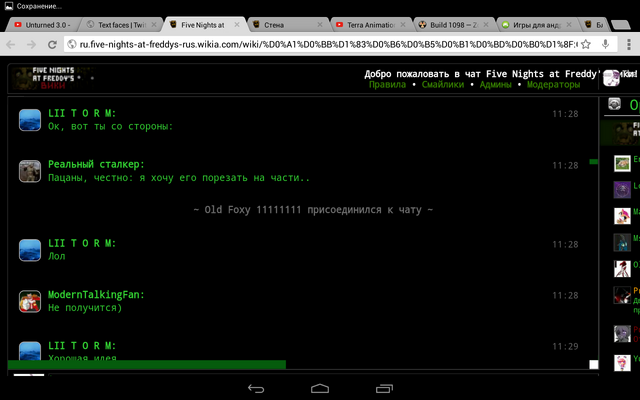Screen dimensions: 640x400
Task: Click your user avatar in chat header
Action: (x=611, y=78)
